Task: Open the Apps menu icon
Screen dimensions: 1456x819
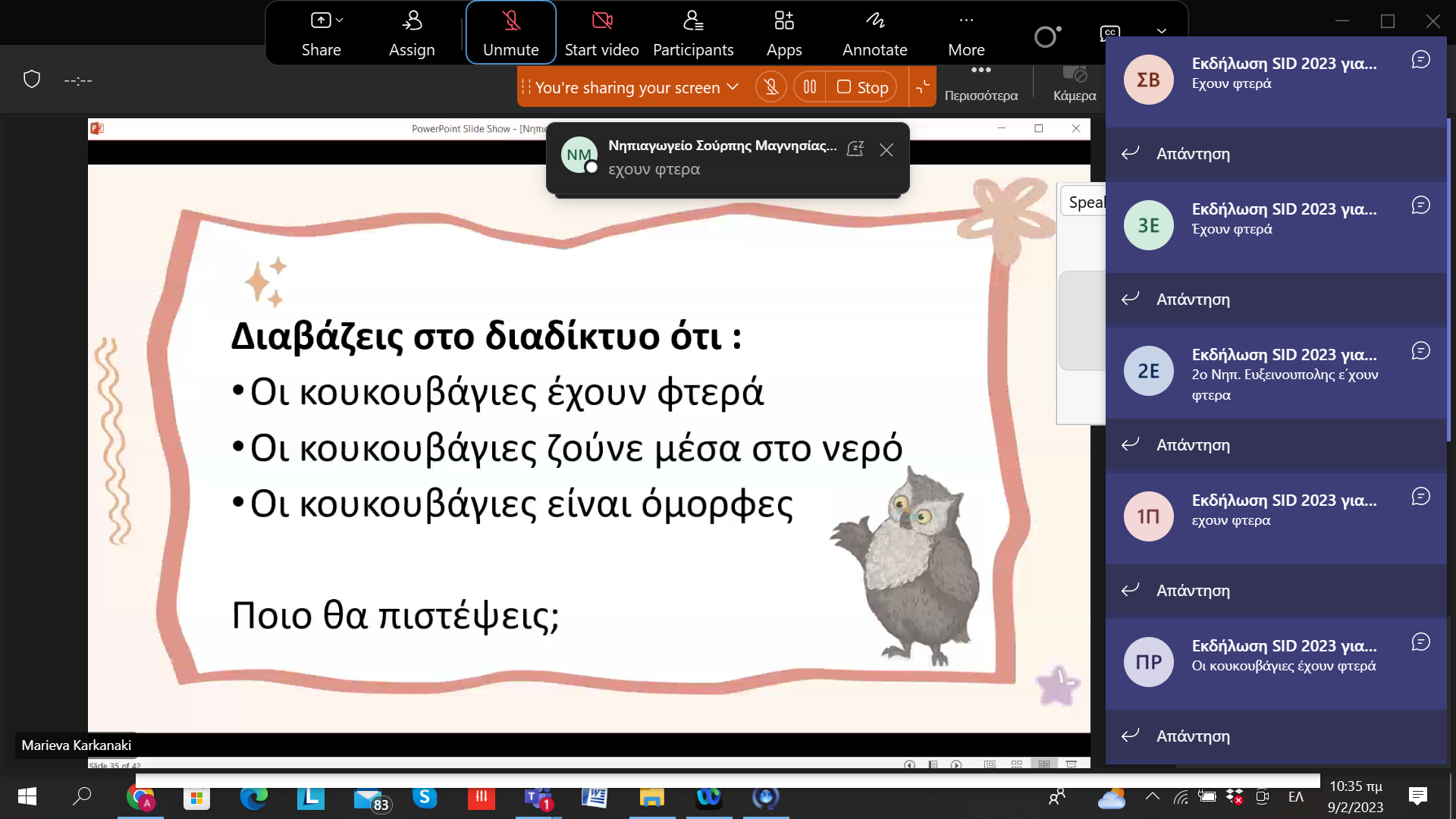Action: pyautogui.click(x=783, y=21)
